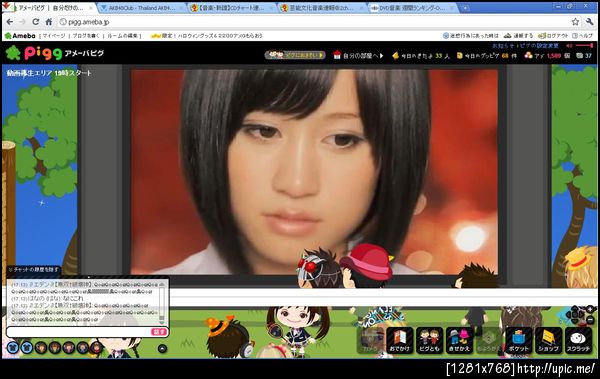Open the スクラッチ scratch icon
The width and height of the screenshot is (600, 379).
578,340
